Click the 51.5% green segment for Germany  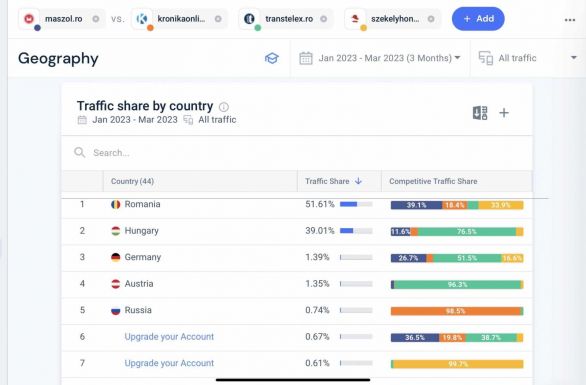467,258
